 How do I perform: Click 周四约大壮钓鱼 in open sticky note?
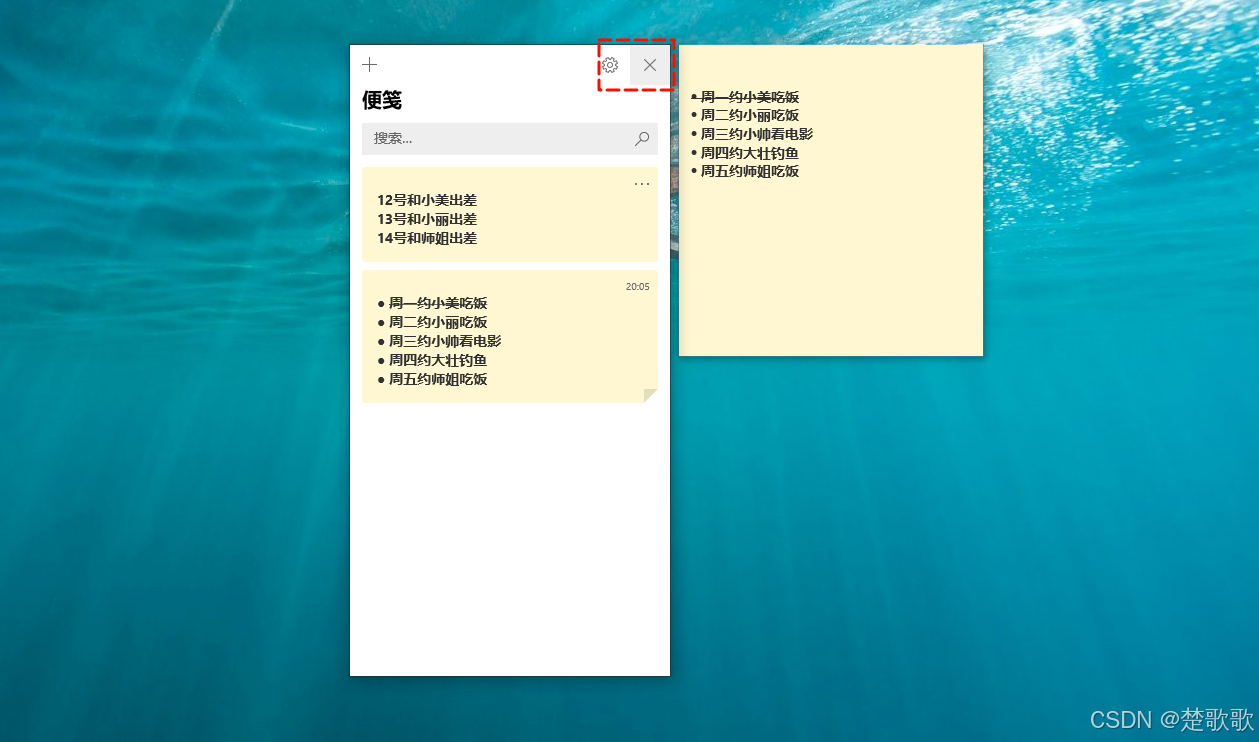[x=750, y=153]
